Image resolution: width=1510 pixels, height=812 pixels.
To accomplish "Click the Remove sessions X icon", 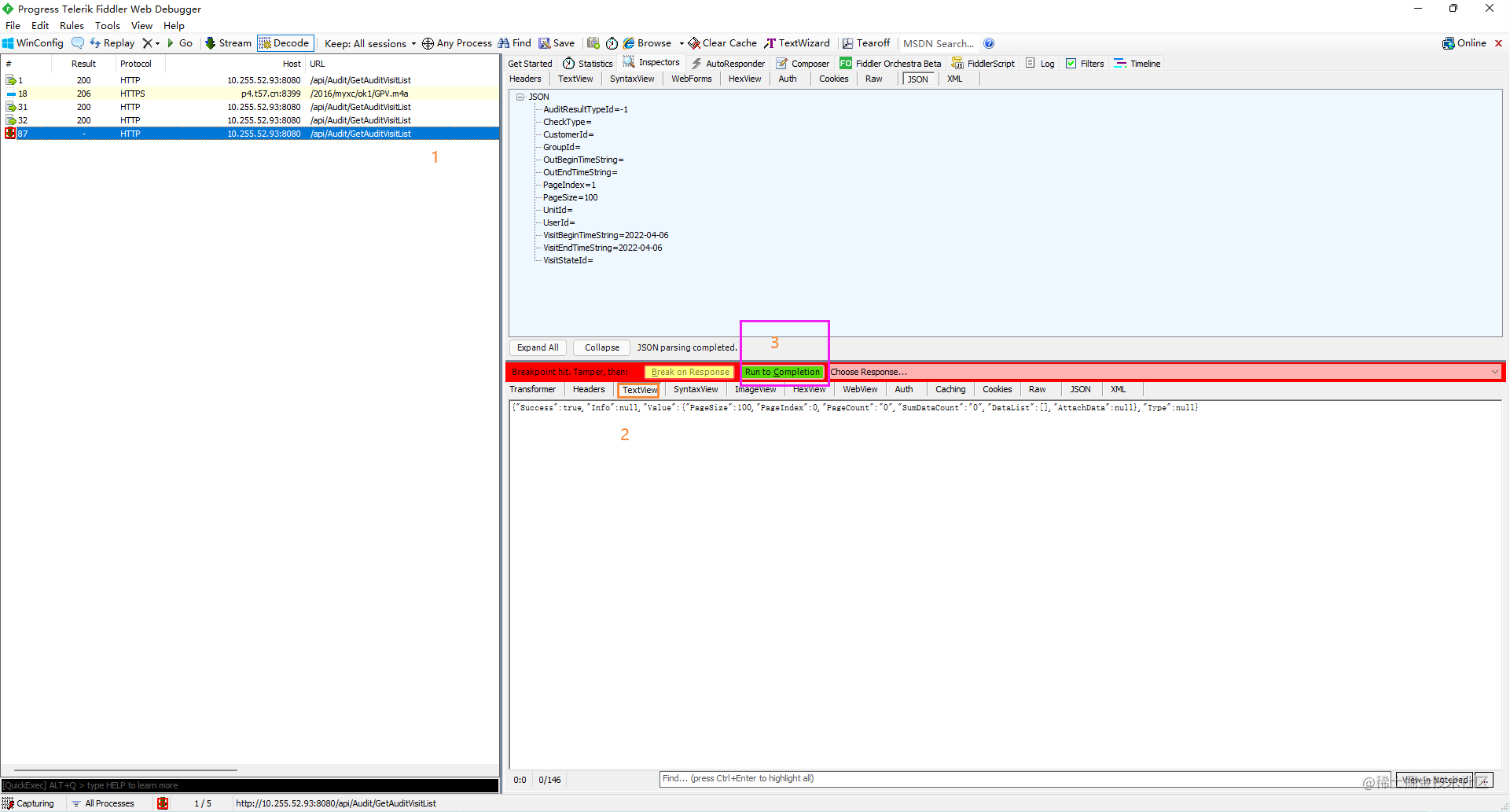I will [147, 43].
